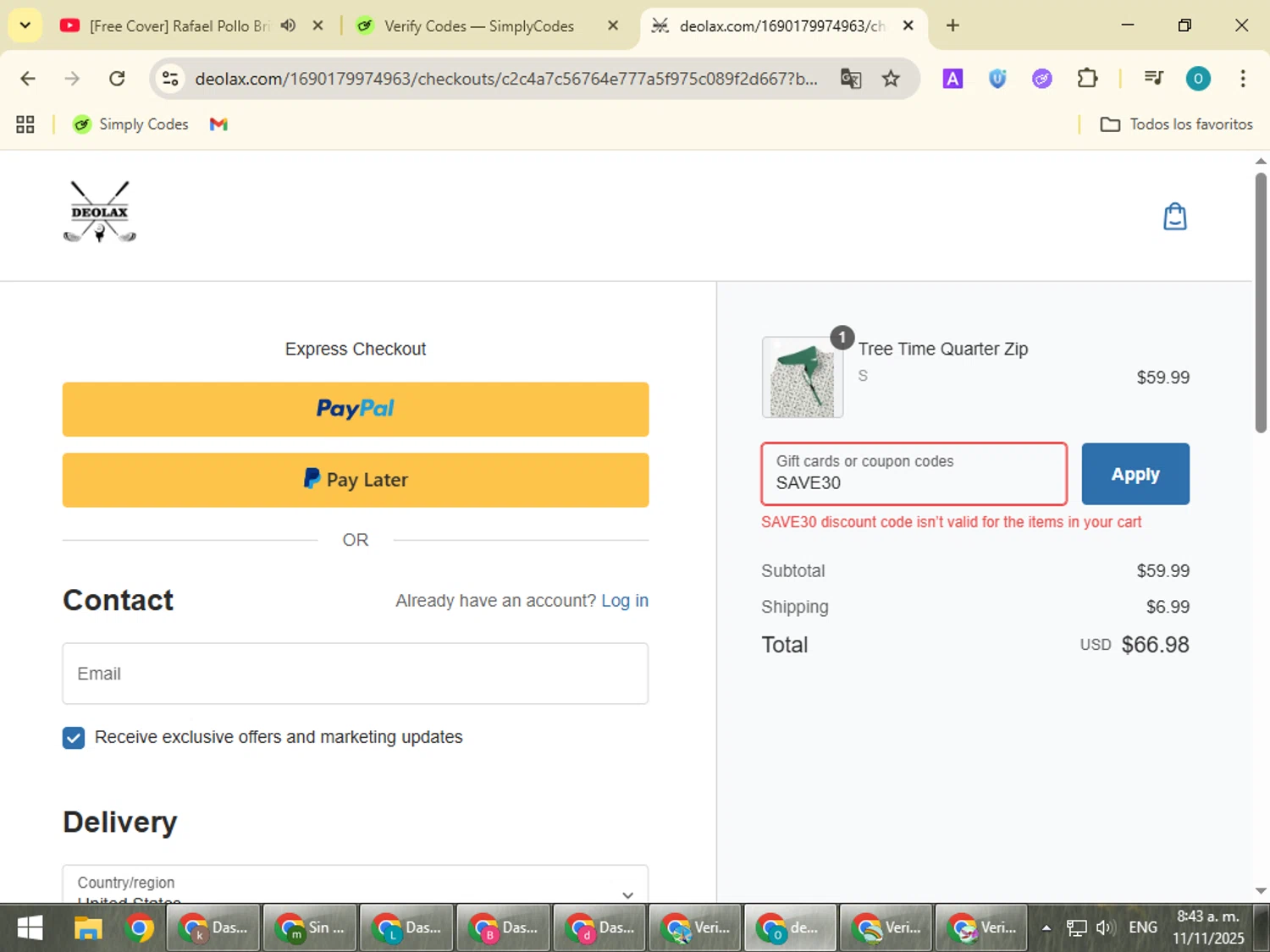Open a new browser tab

pyautogui.click(x=952, y=25)
